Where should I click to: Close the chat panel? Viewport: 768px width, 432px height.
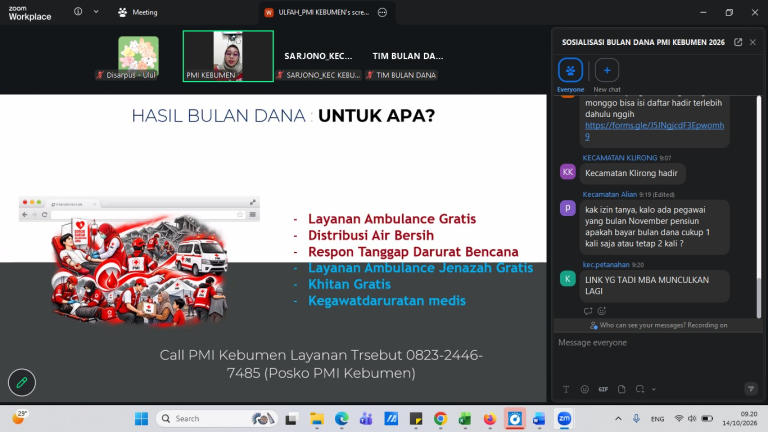point(753,42)
